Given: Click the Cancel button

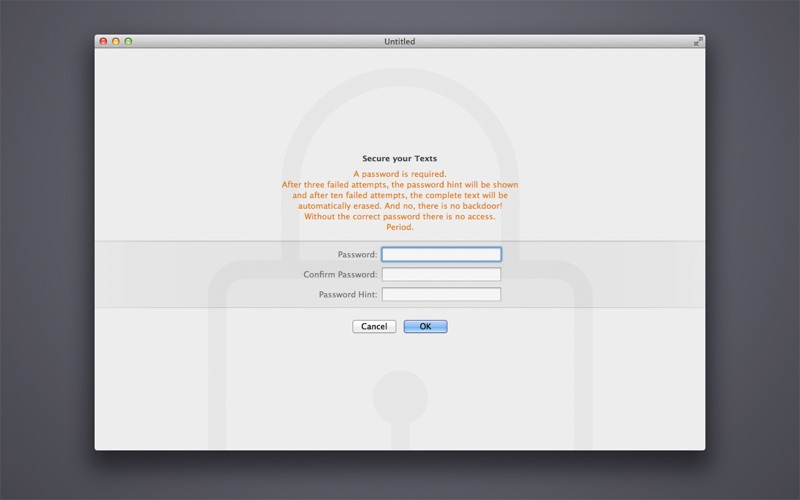Looking at the screenshot, I should 374,327.
